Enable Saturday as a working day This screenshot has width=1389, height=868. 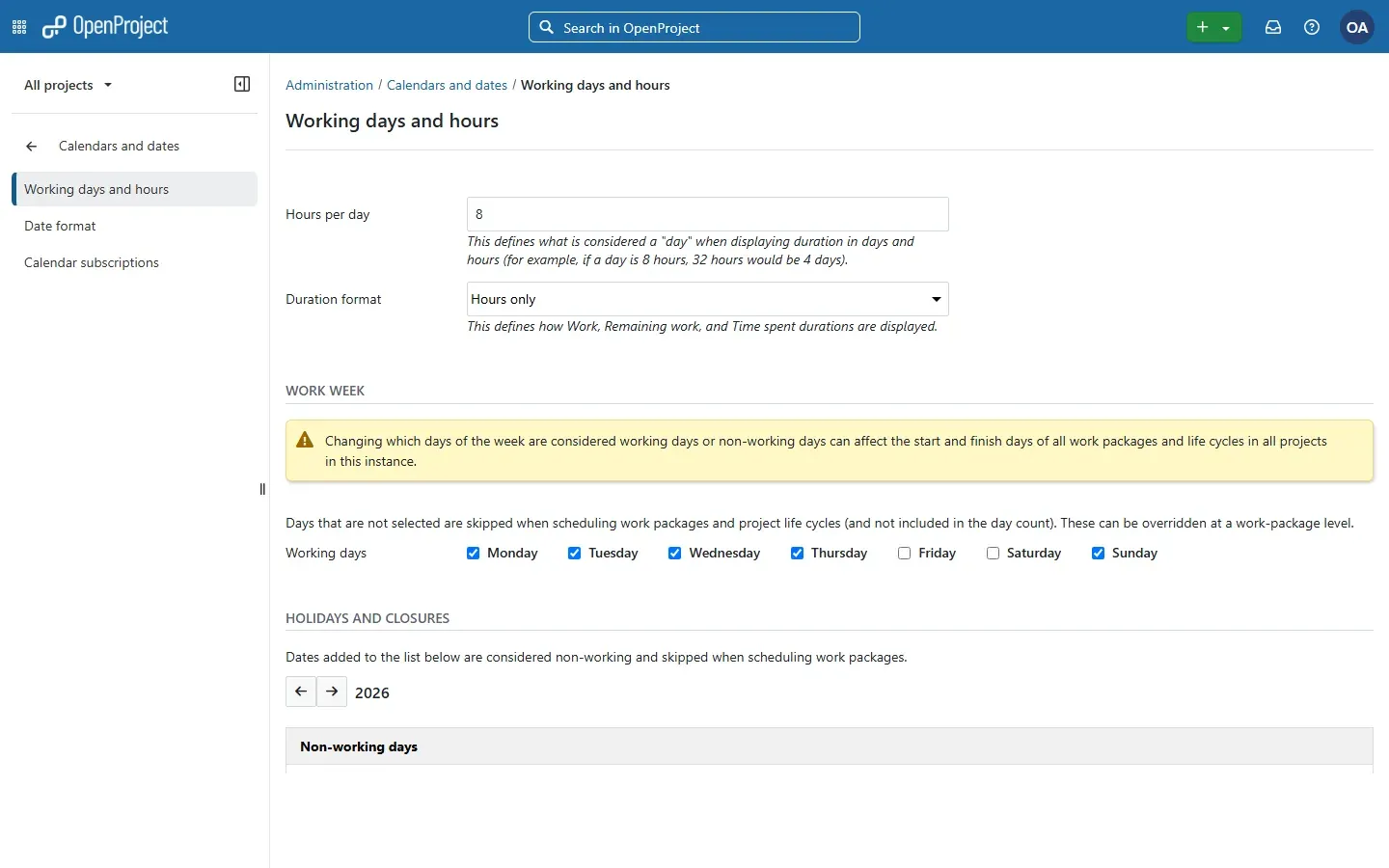tap(994, 554)
